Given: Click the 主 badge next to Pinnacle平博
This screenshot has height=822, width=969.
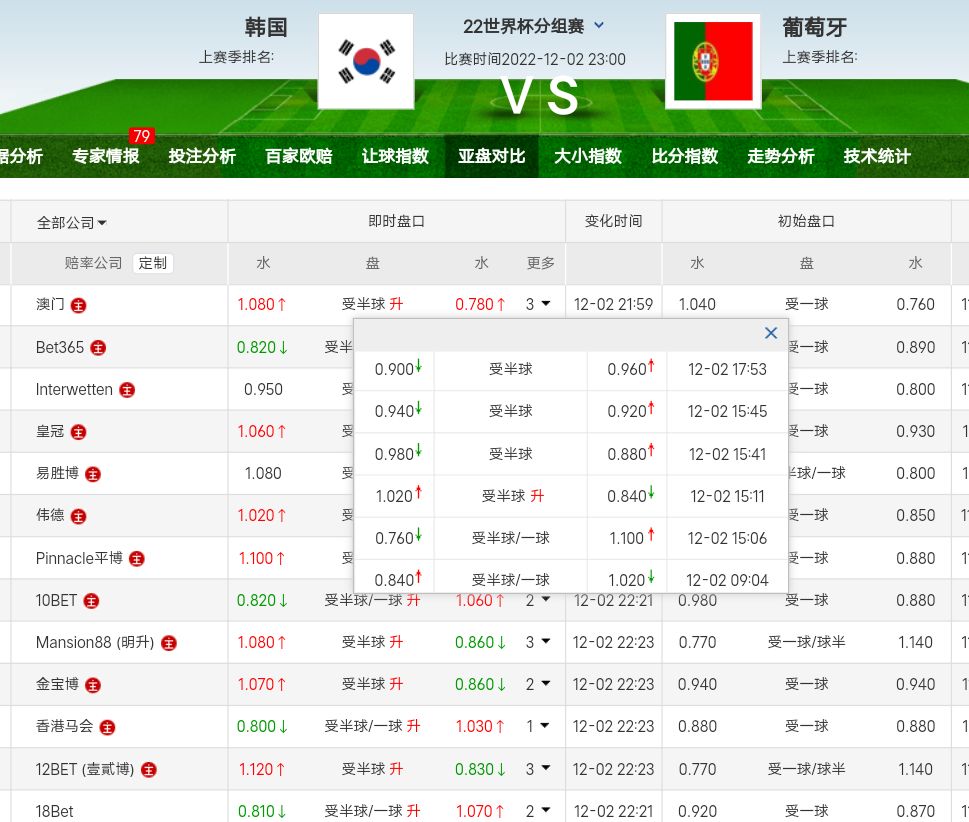Looking at the screenshot, I should (x=137, y=559).
